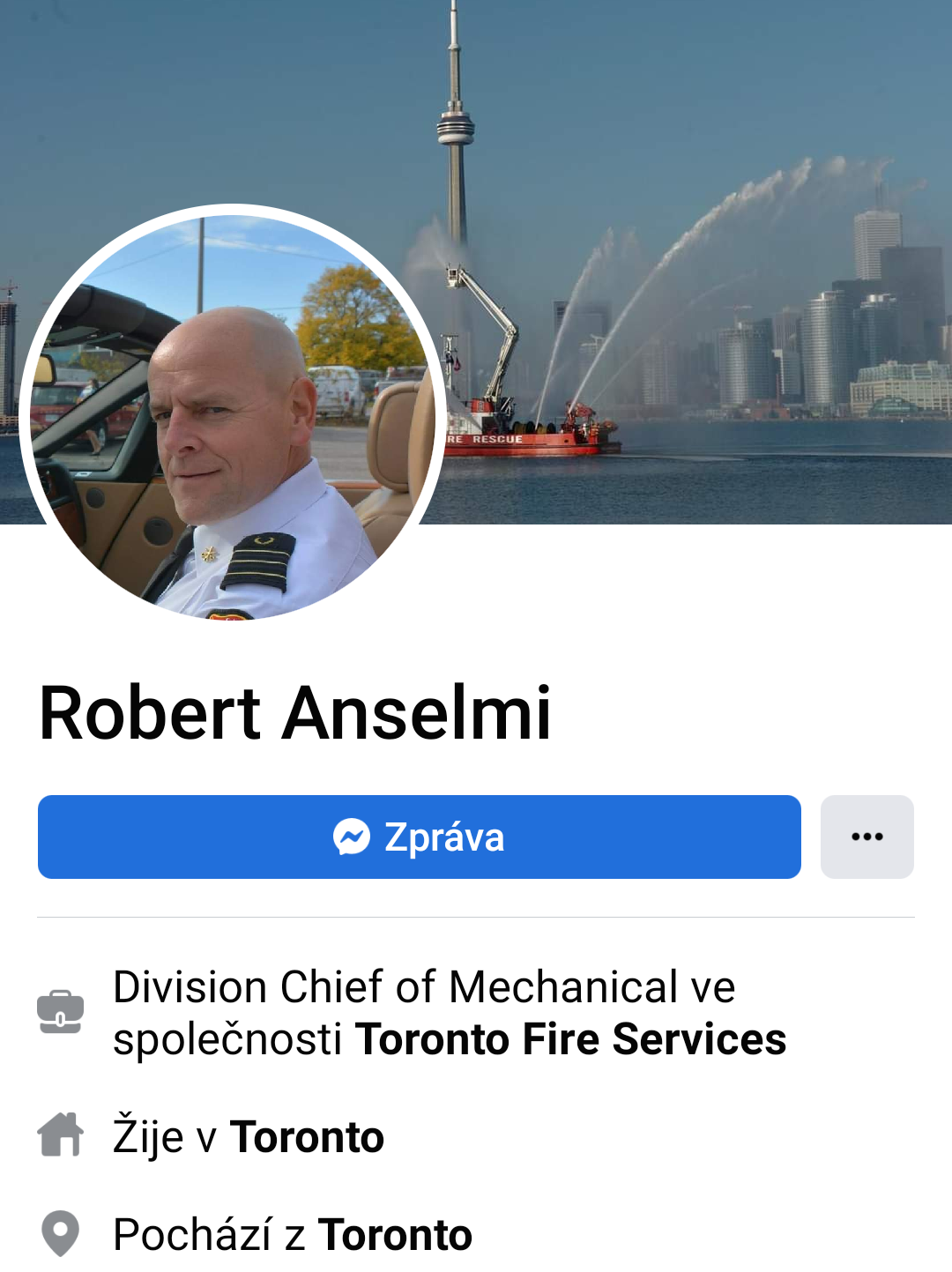Click the word Zpráva on blue button
This screenshot has height=1272, width=952.
[444, 837]
